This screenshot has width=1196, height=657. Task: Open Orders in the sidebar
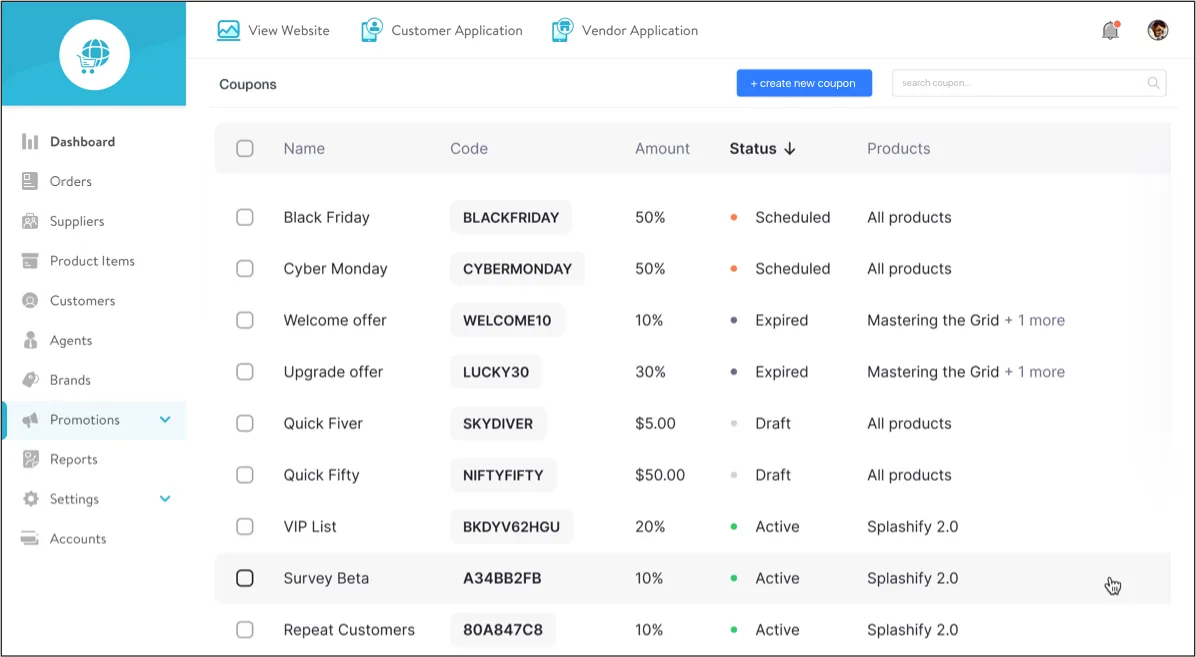coord(70,181)
